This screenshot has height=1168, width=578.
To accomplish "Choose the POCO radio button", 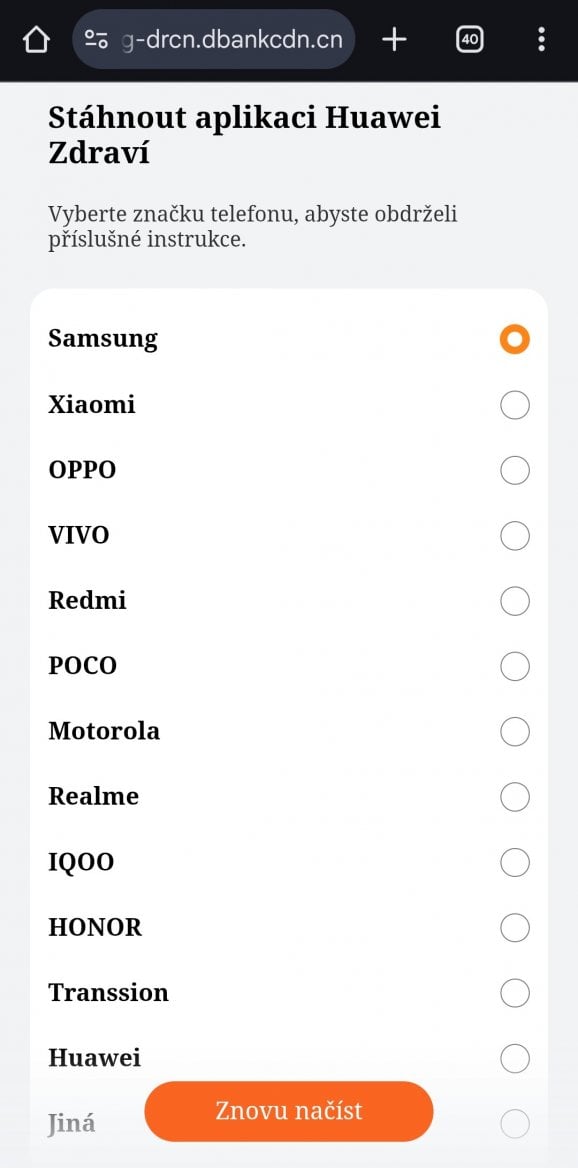I will pos(514,666).
